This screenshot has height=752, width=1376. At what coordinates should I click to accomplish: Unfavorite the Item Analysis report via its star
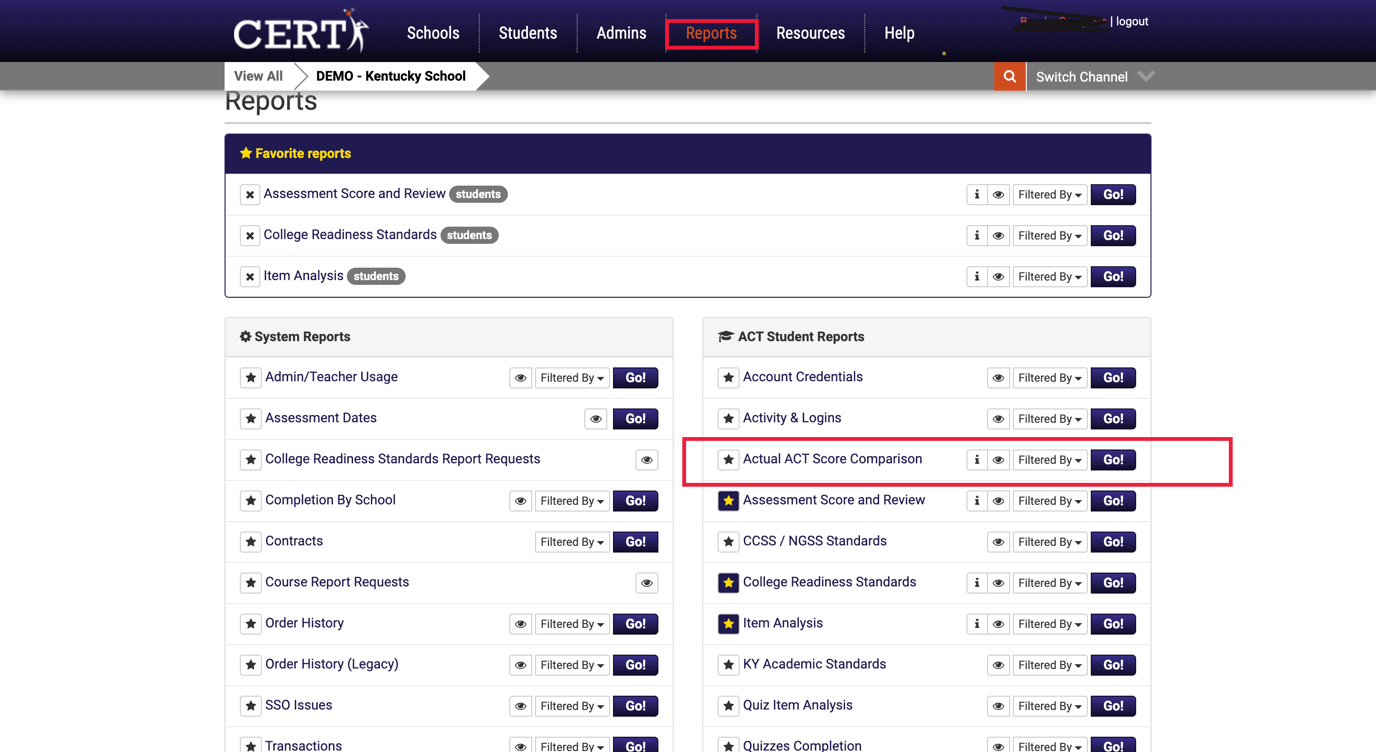[x=729, y=623]
